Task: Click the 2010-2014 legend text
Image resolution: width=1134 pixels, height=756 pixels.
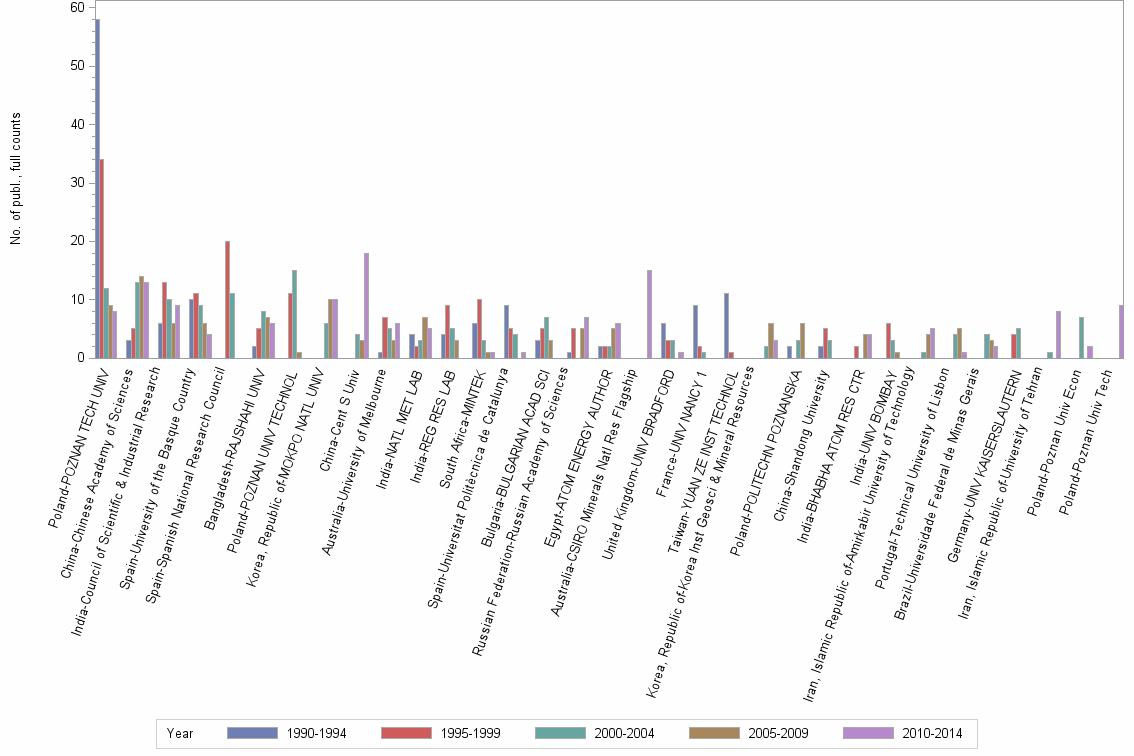Action: pyautogui.click(x=932, y=733)
